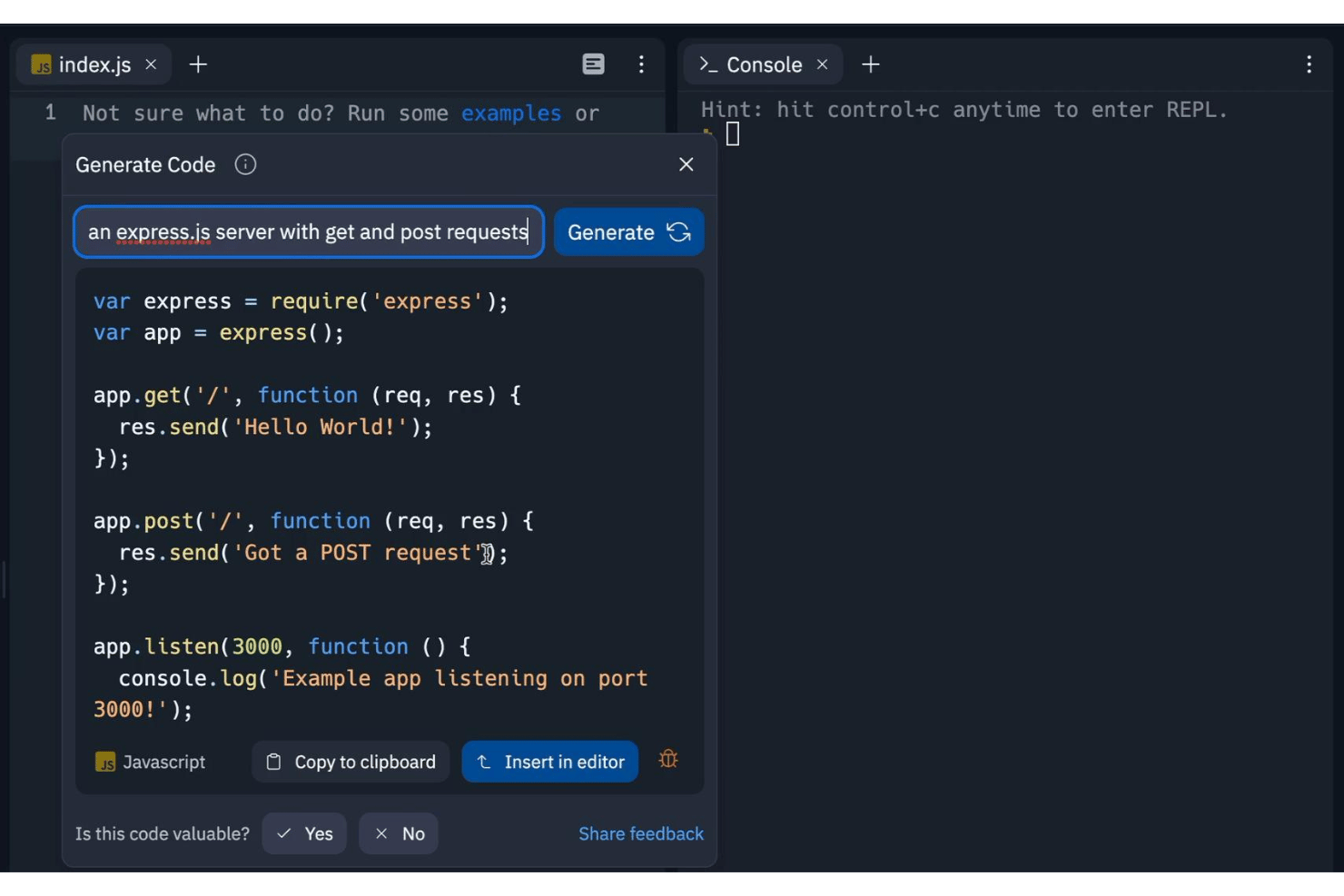Click the orange bug debug icon
This screenshot has height=896, width=1344.
coord(668,759)
